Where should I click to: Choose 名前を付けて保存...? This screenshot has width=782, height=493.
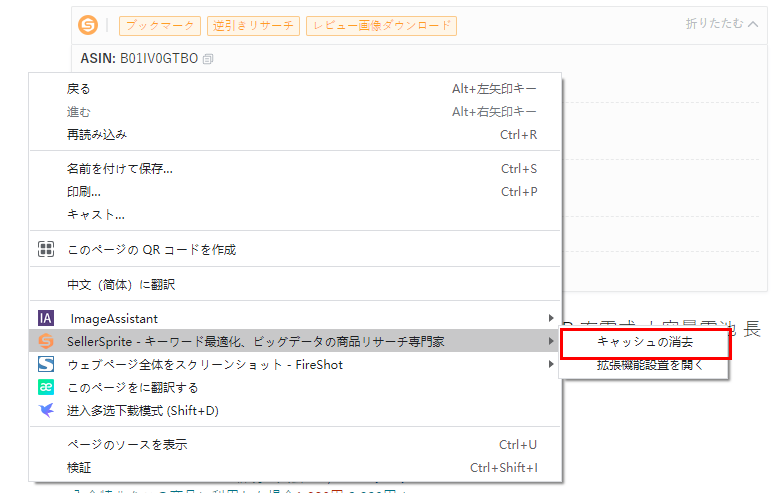coord(295,168)
